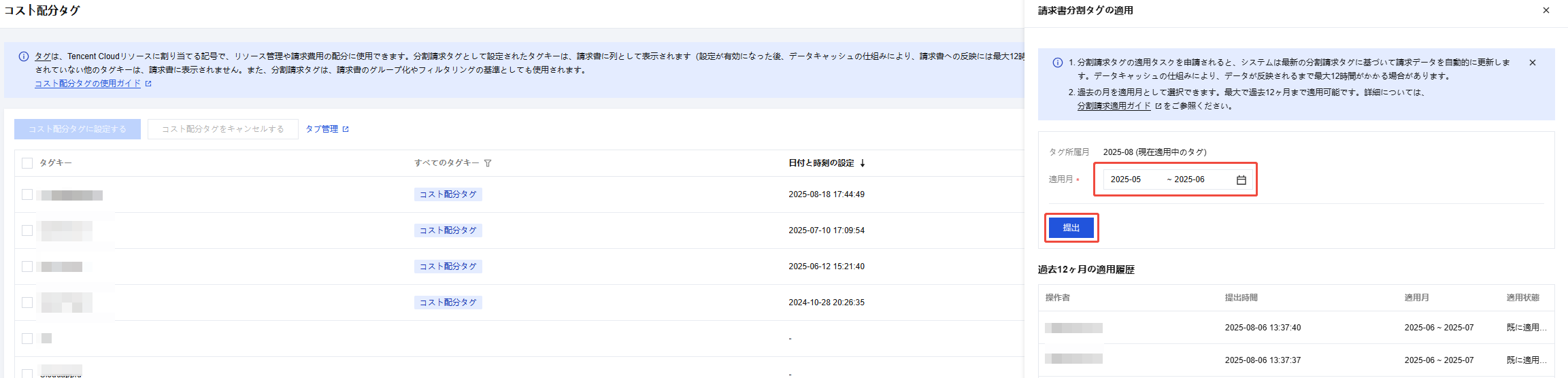The width and height of the screenshot is (1568, 378).
Task: Click 日付と時刻の設定 column header
Action: (821, 163)
